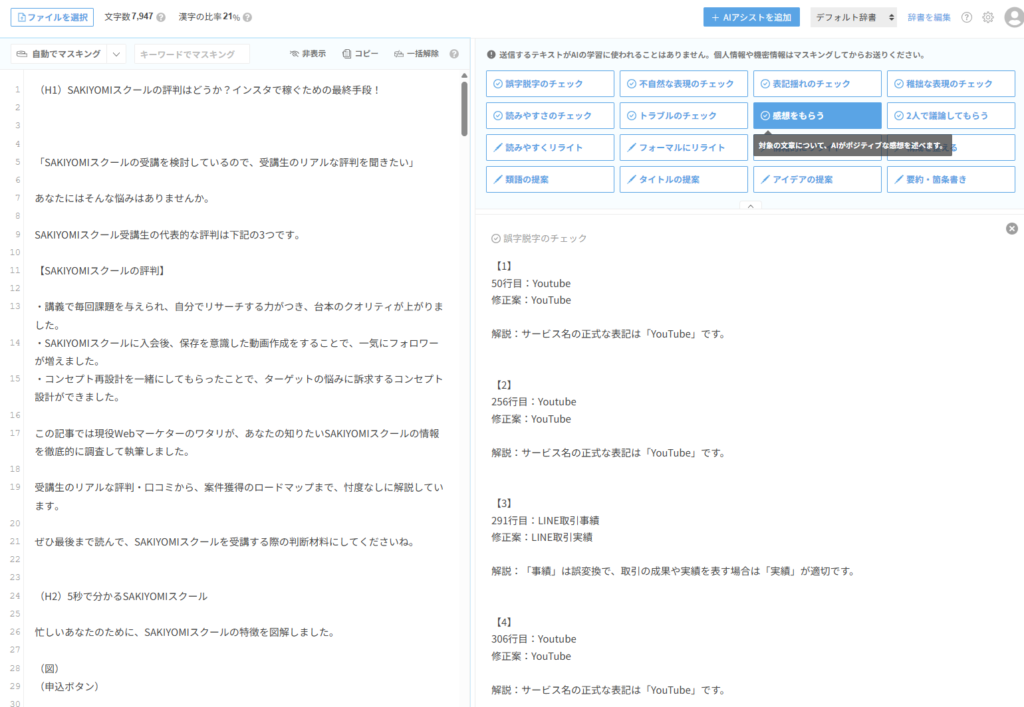Click line 9 SAKIYOMIスクール受講生の代表的な評判 text

coord(168,235)
